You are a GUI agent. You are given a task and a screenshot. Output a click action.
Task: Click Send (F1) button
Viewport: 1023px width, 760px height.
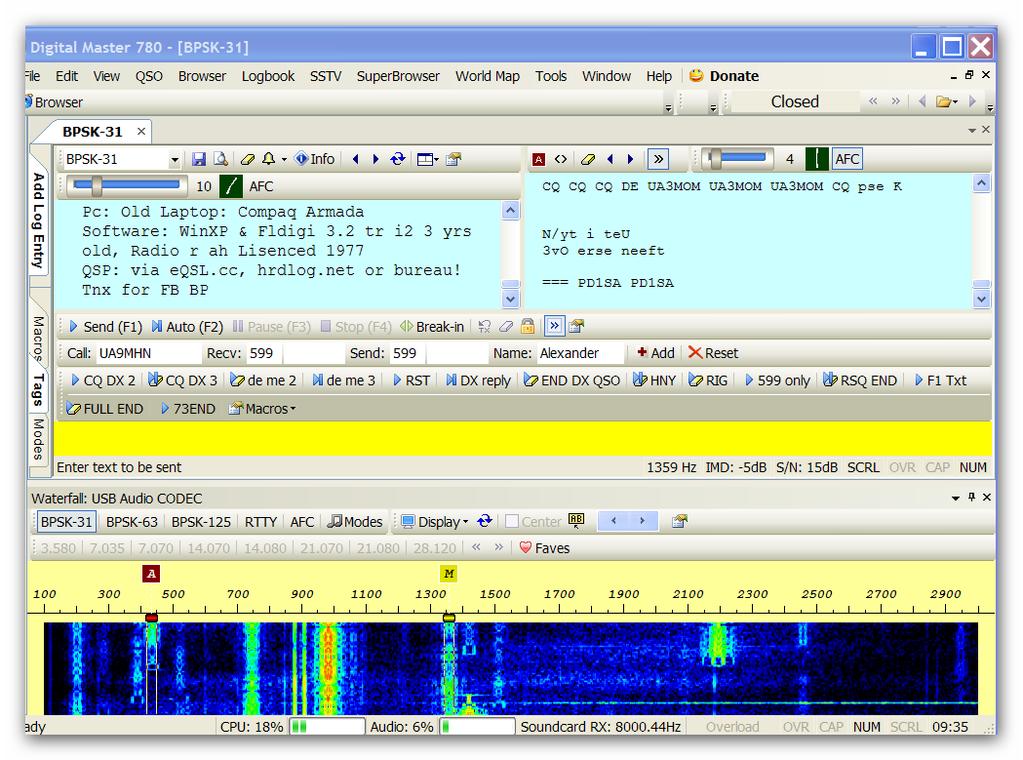[x=105, y=327]
